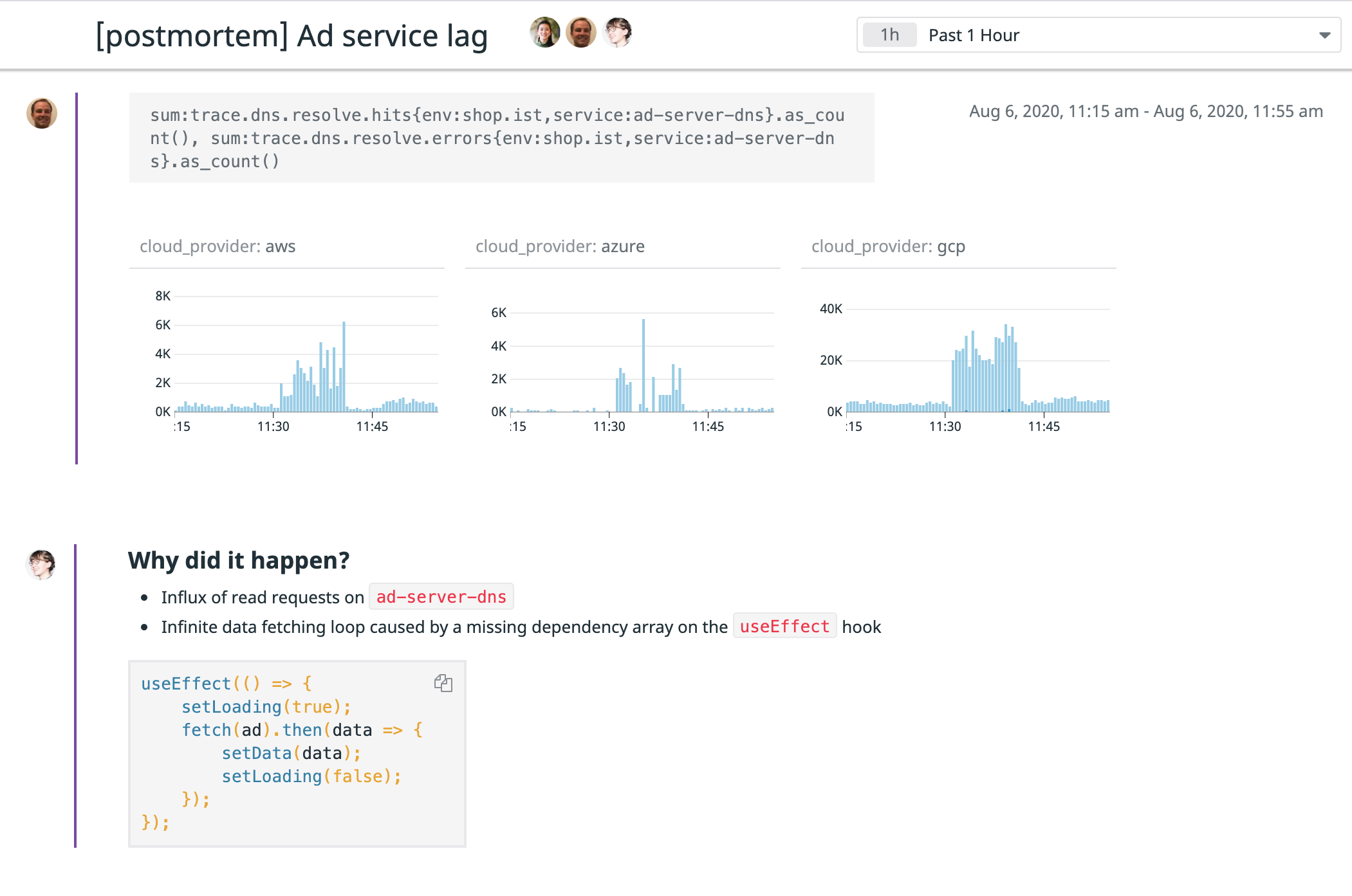Click the tallest bar in the aws graph

point(344,367)
